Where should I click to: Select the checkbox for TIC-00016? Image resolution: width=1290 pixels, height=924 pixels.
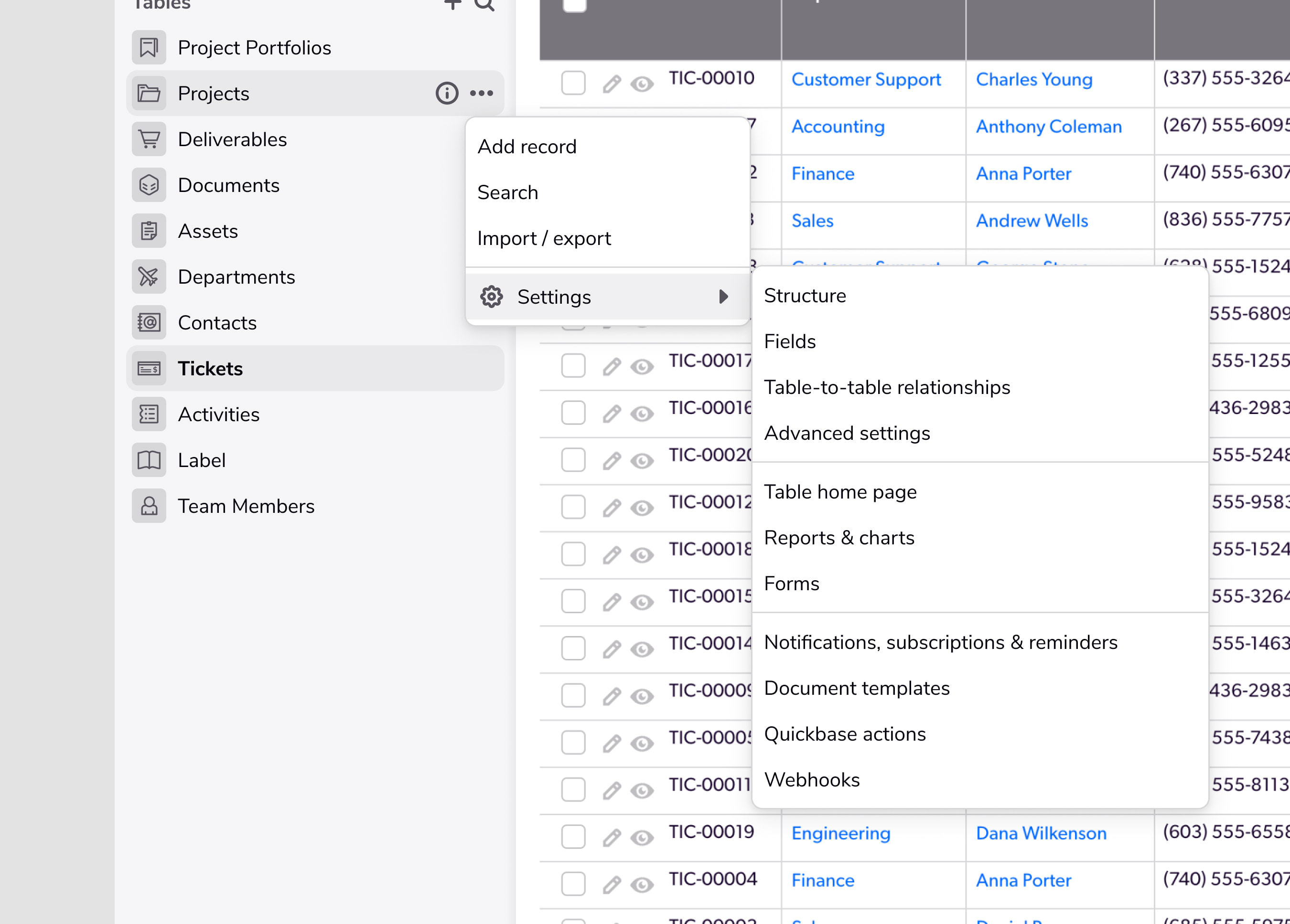click(x=573, y=413)
